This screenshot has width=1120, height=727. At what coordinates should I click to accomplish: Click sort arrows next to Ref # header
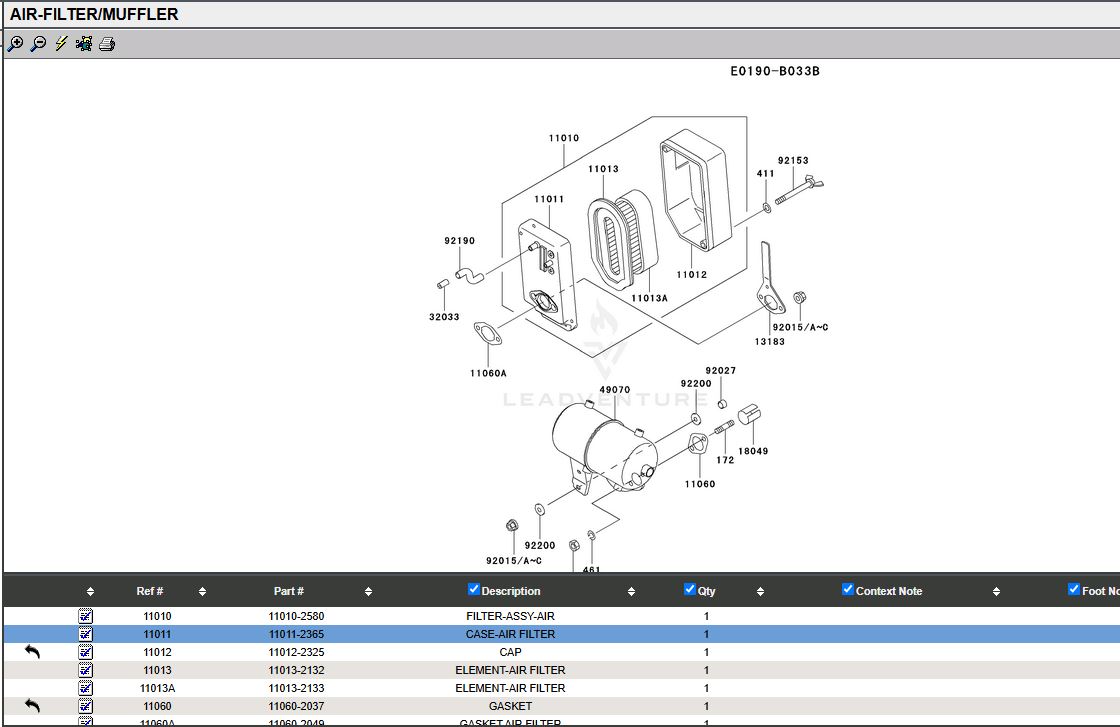click(x=202, y=592)
